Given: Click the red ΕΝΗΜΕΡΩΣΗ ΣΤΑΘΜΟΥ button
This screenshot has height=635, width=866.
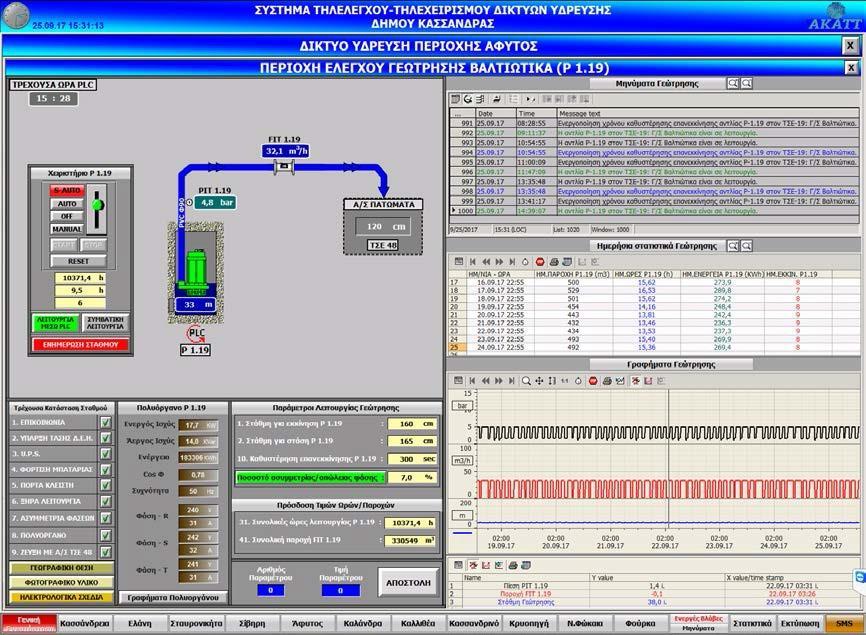Looking at the screenshot, I should pos(80,345).
